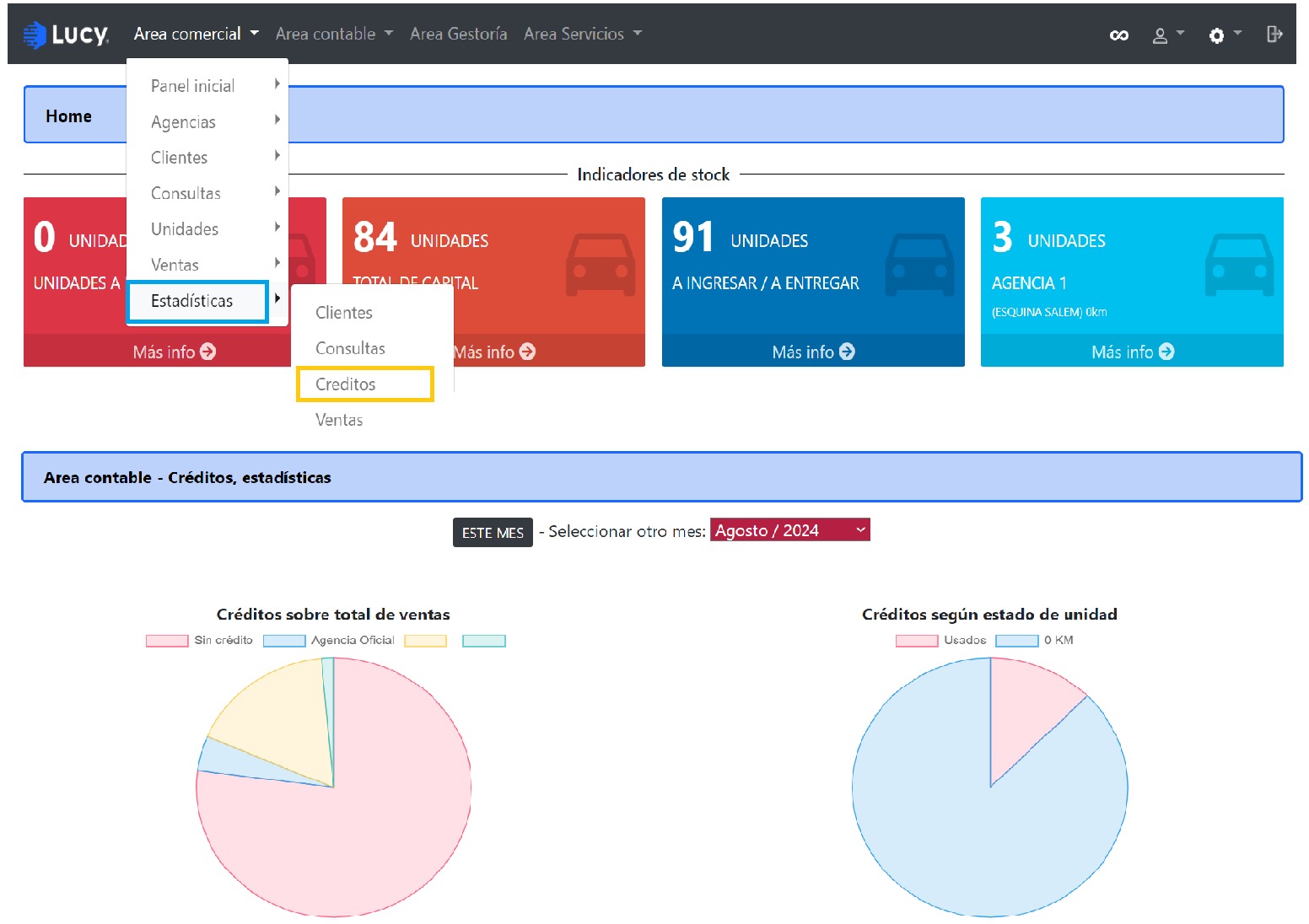Click Créditos según estado de unidad title

[989, 615]
